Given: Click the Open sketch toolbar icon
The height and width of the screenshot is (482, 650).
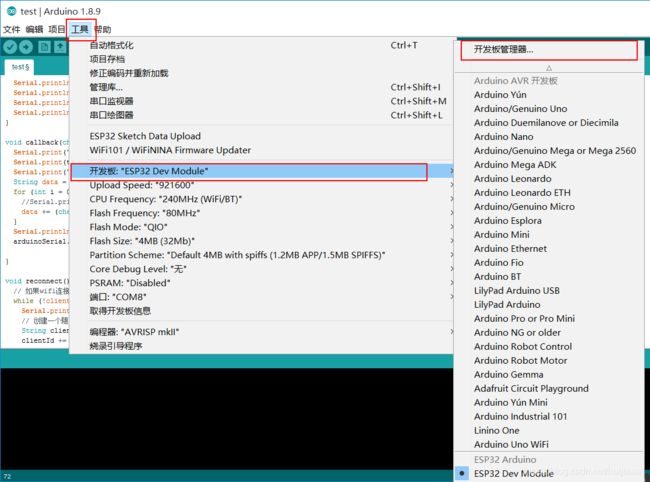Looking at the screenshot, I should pyautogui.click(x=62, y=47).
